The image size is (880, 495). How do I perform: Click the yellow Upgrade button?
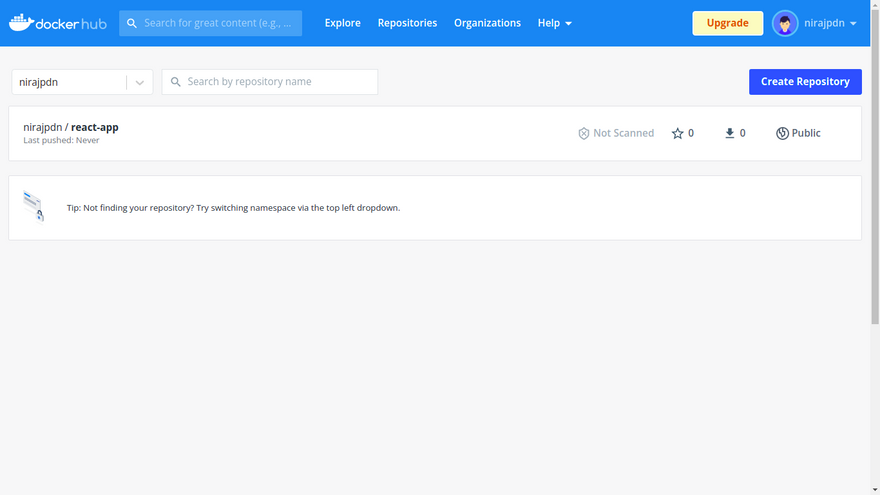click(727, 23)
